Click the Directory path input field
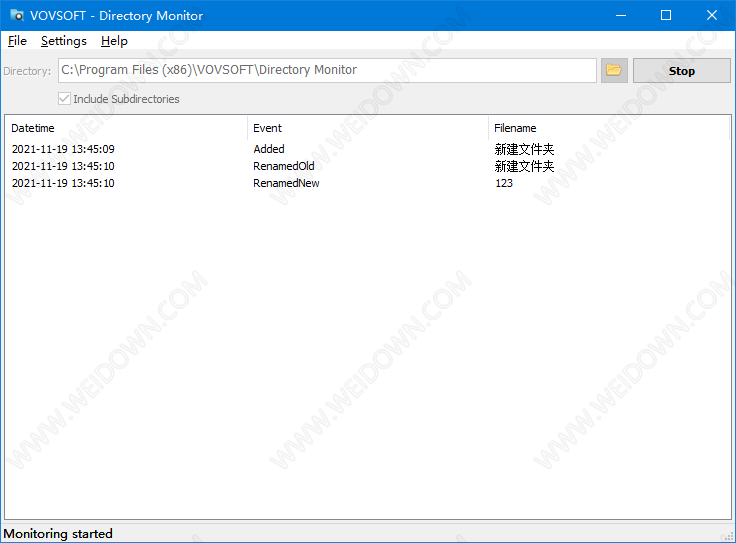The height and width of the screenshot is (543, 736). [x=327, y=71]
